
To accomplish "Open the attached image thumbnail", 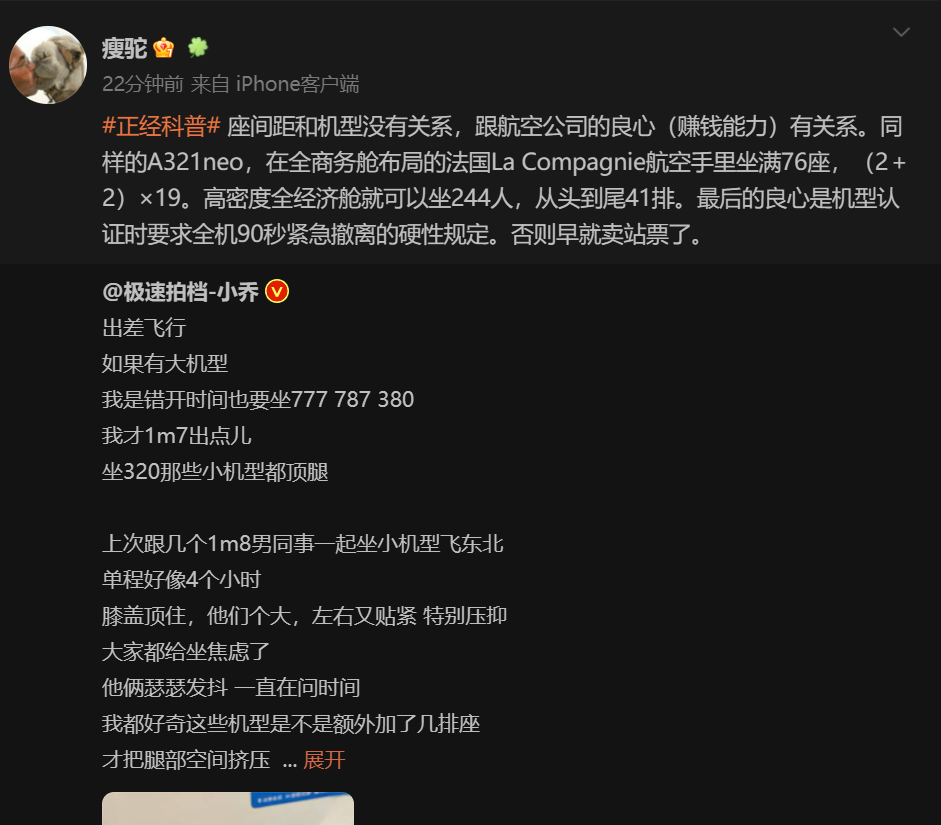I will [228, 808].
